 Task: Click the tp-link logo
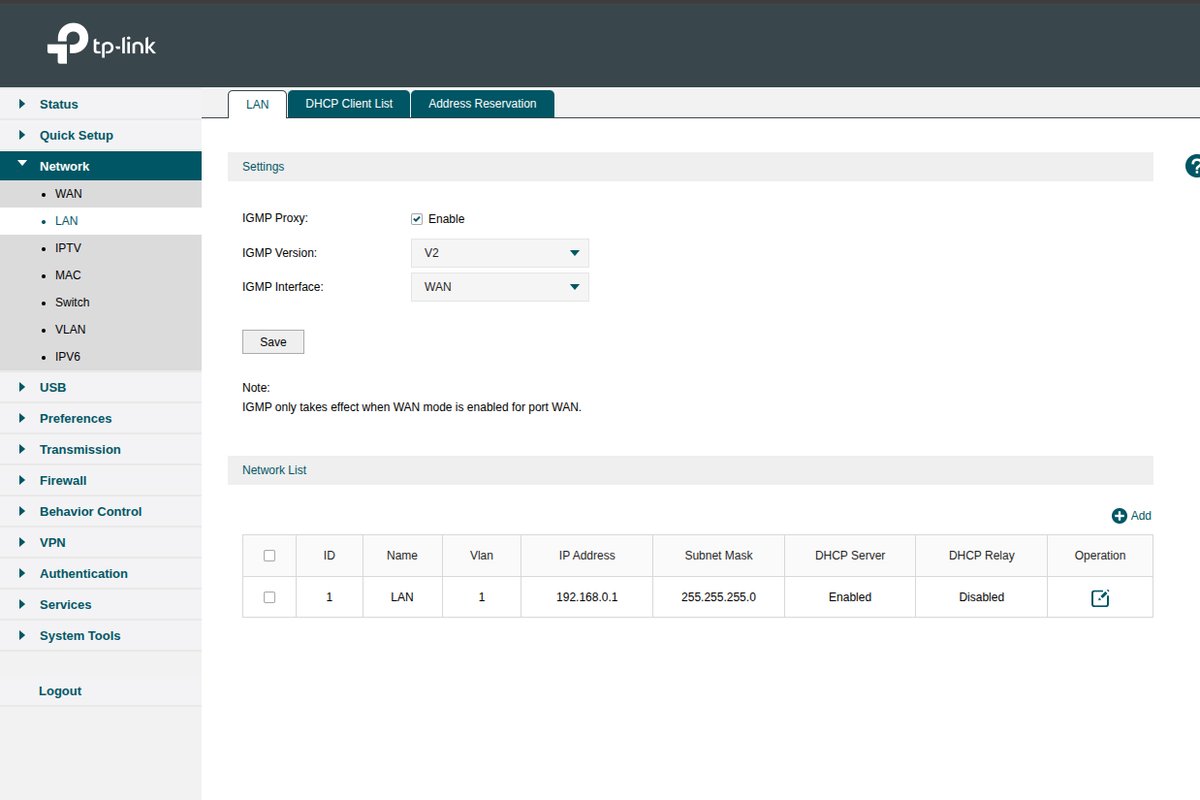click(101, 44)
